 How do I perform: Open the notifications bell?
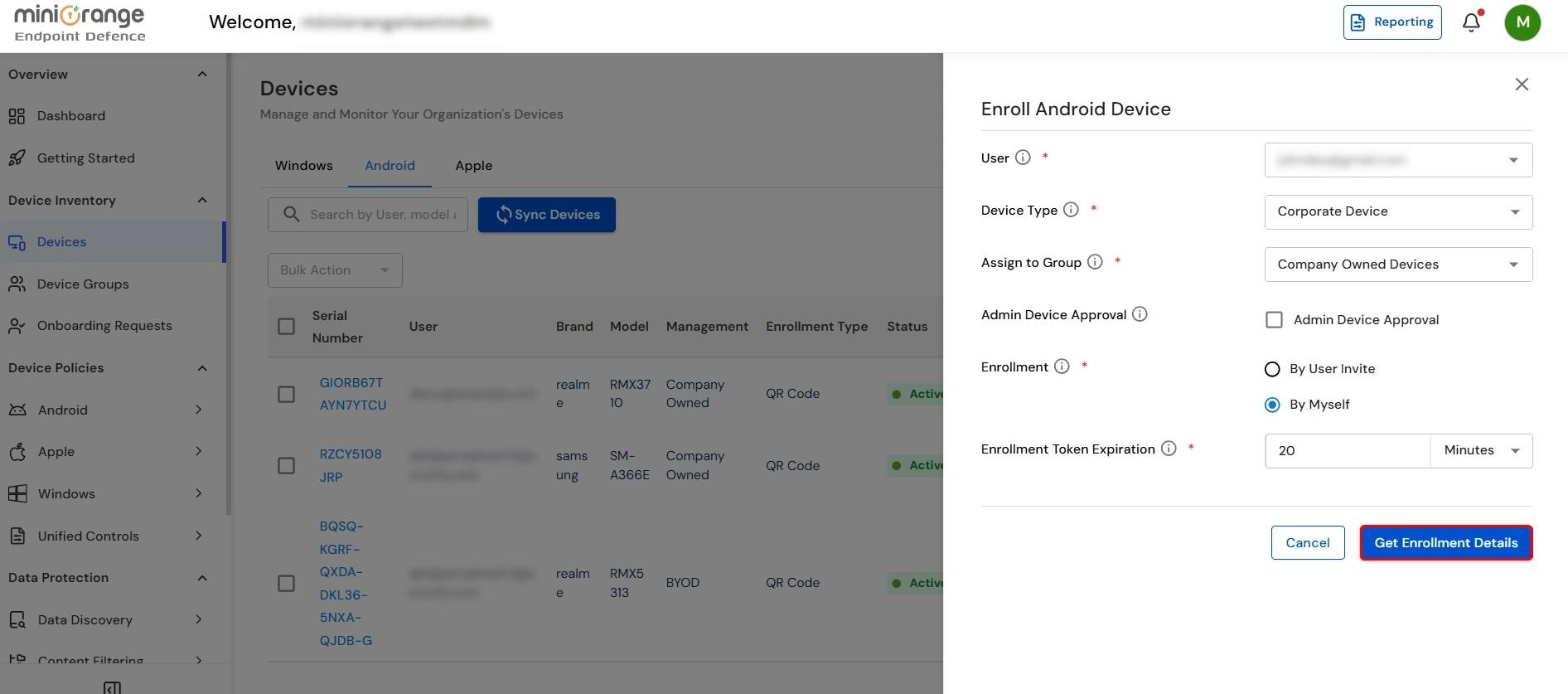[1472, 22]
